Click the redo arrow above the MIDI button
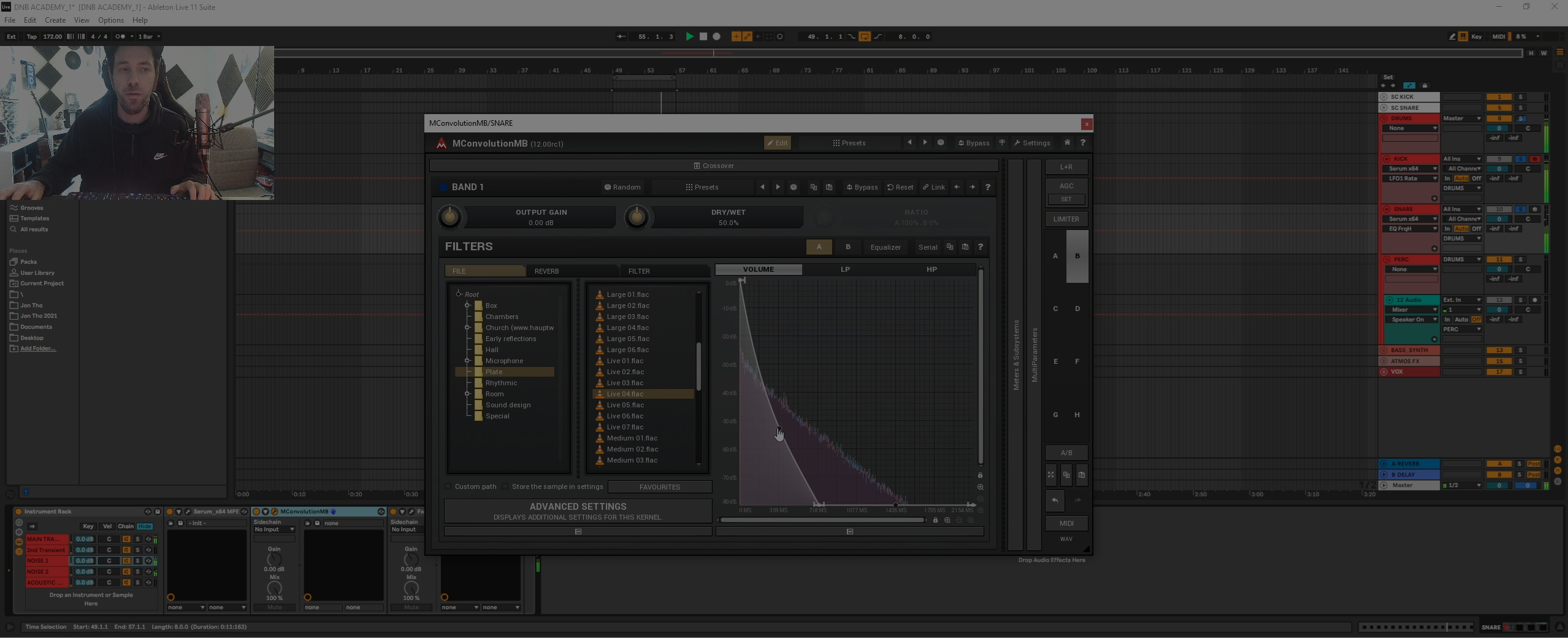Viewport: 1568px width, 638px height. click(1077, 500)
